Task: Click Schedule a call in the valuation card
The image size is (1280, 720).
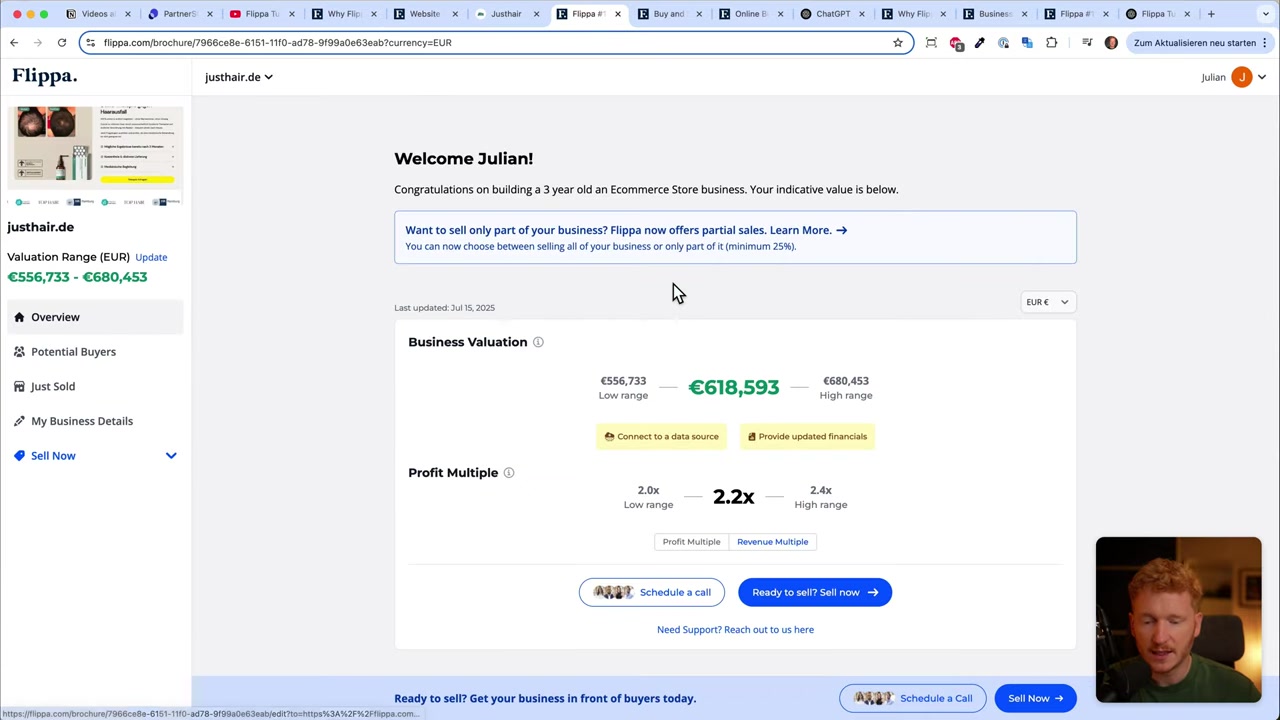Action: tap(651, 592)
